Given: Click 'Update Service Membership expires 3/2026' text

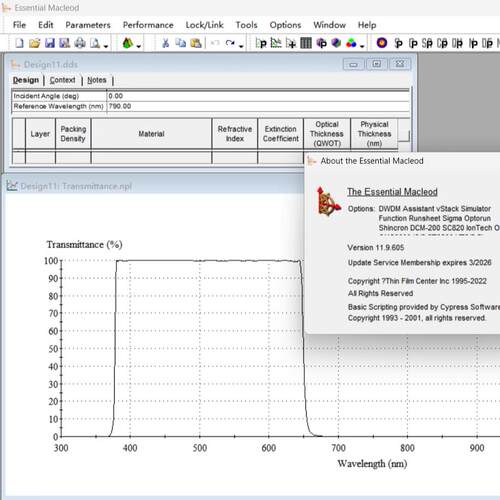Looking at the screenshot, I should [420, 263].
